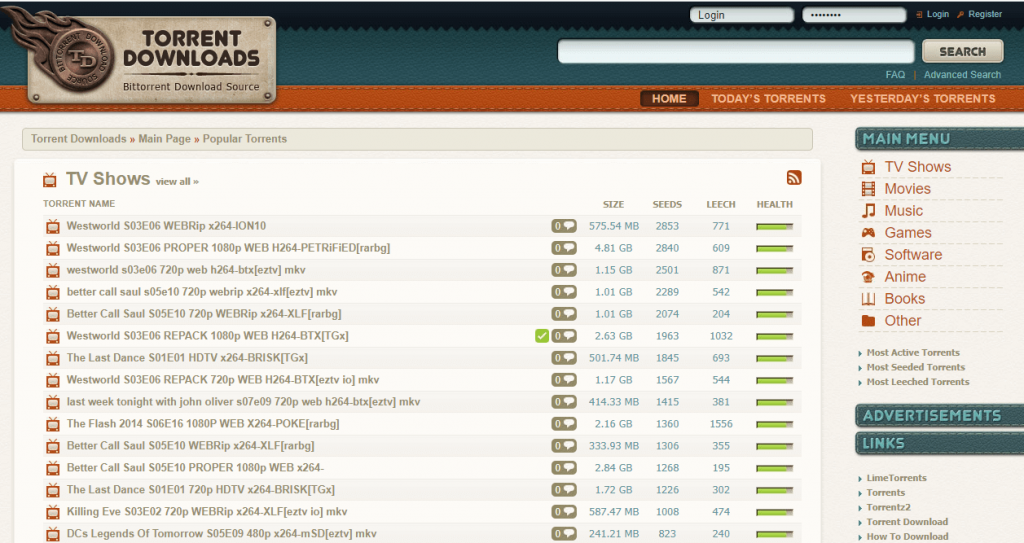Expand TV Shows with view all link
The width and height of the screenshot is (1024, 543).
point(177,182)
